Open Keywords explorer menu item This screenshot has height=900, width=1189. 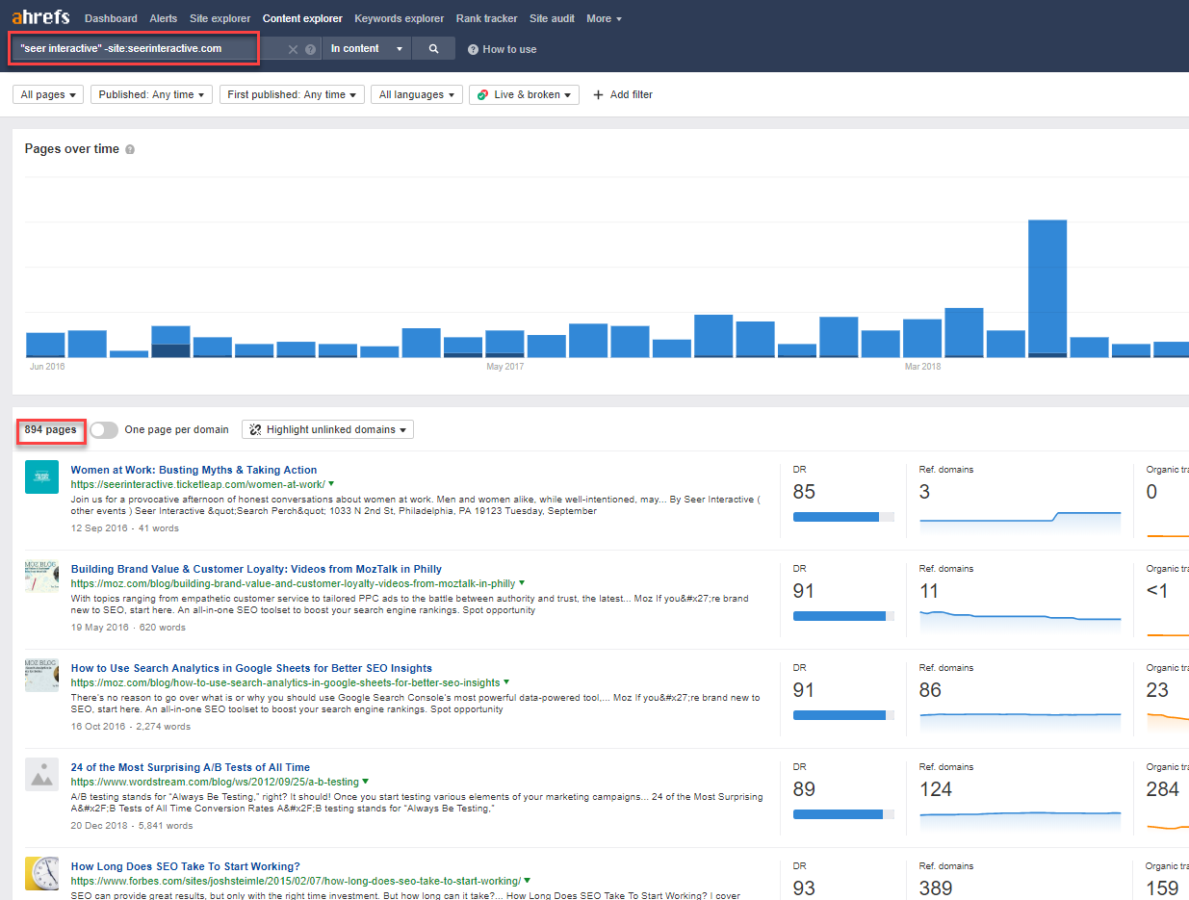(399, 19)
